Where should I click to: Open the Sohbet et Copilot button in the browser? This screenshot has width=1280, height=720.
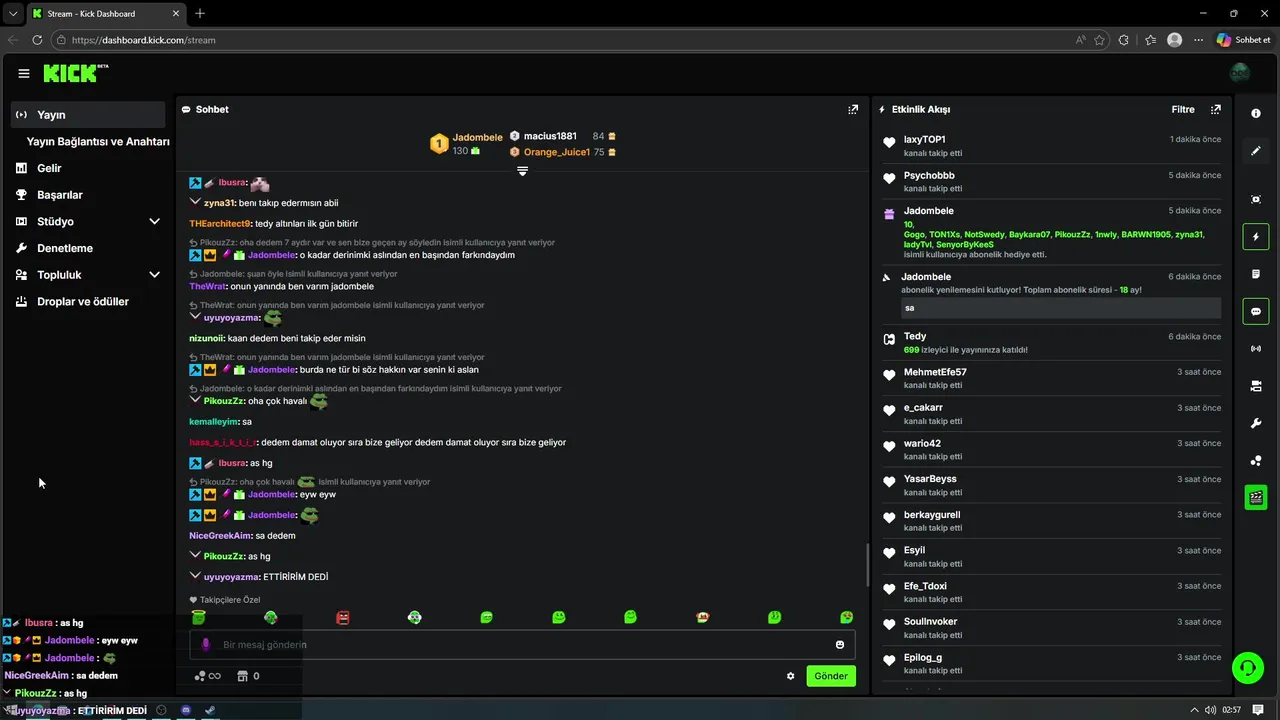coord(1243,40)
